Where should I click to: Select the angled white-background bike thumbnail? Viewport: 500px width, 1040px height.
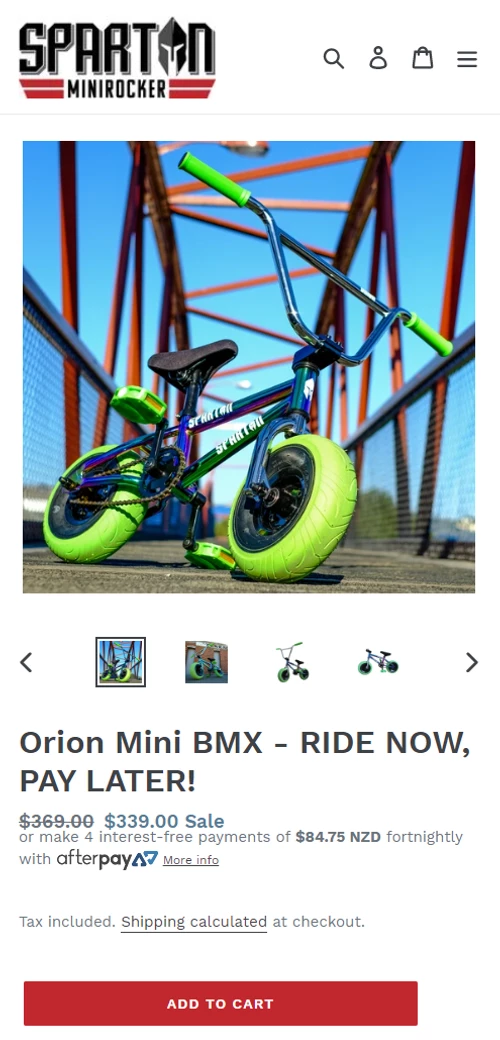coord(292,662)
